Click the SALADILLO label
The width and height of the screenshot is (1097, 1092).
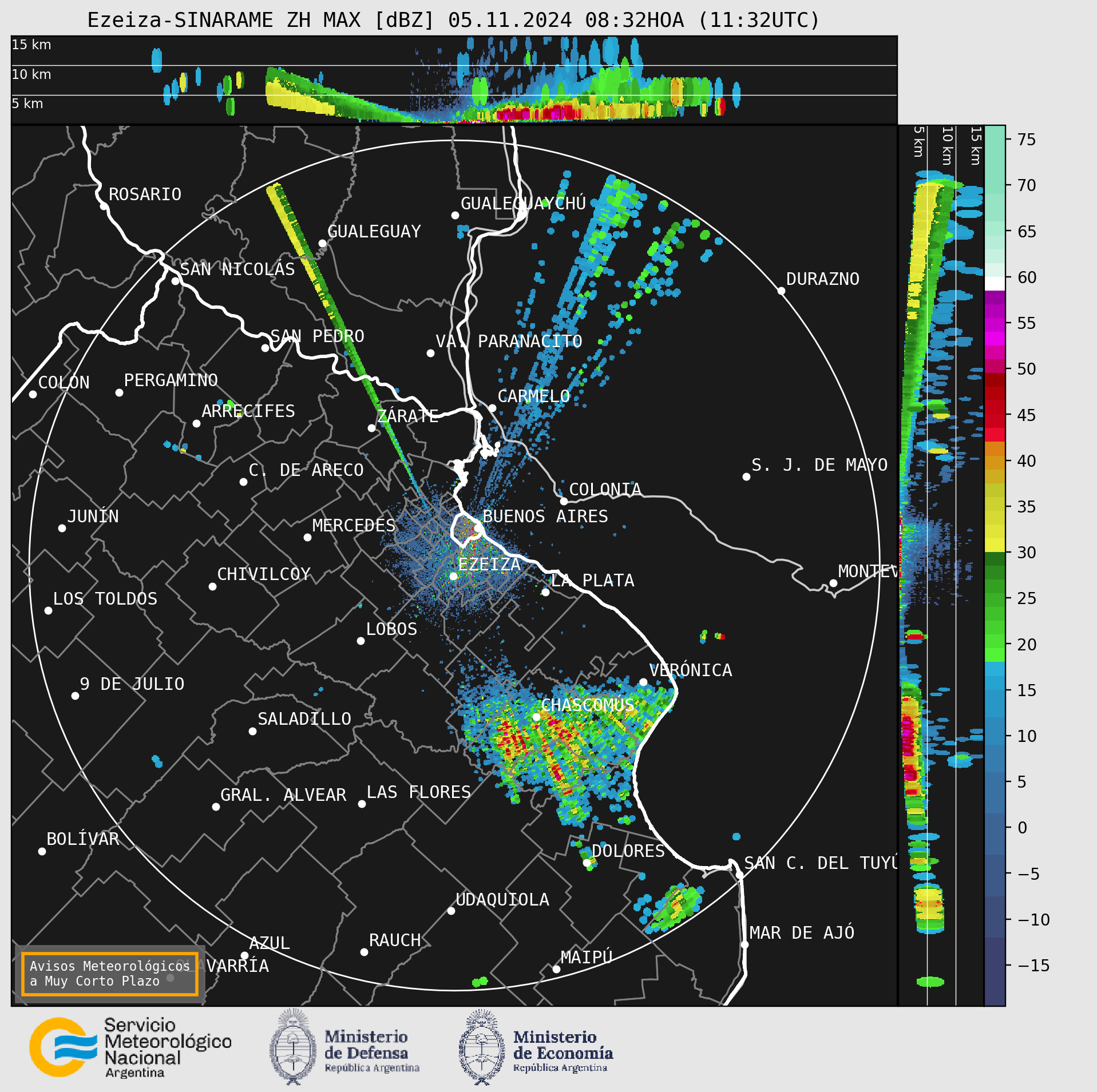tap(304, 719)
